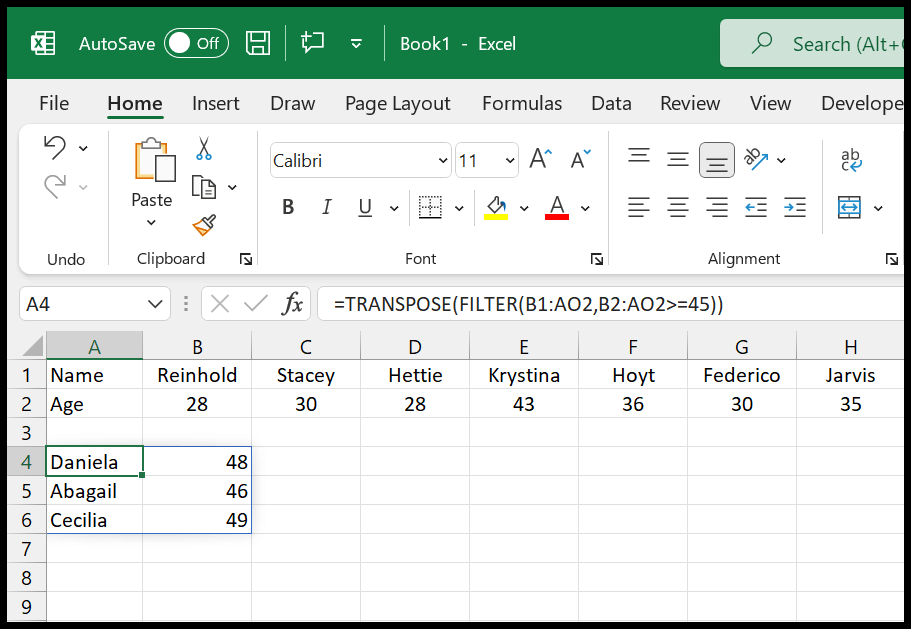Activate the Format Painter
The width and height of the screenshot is (911, 629).
point(201,224)
